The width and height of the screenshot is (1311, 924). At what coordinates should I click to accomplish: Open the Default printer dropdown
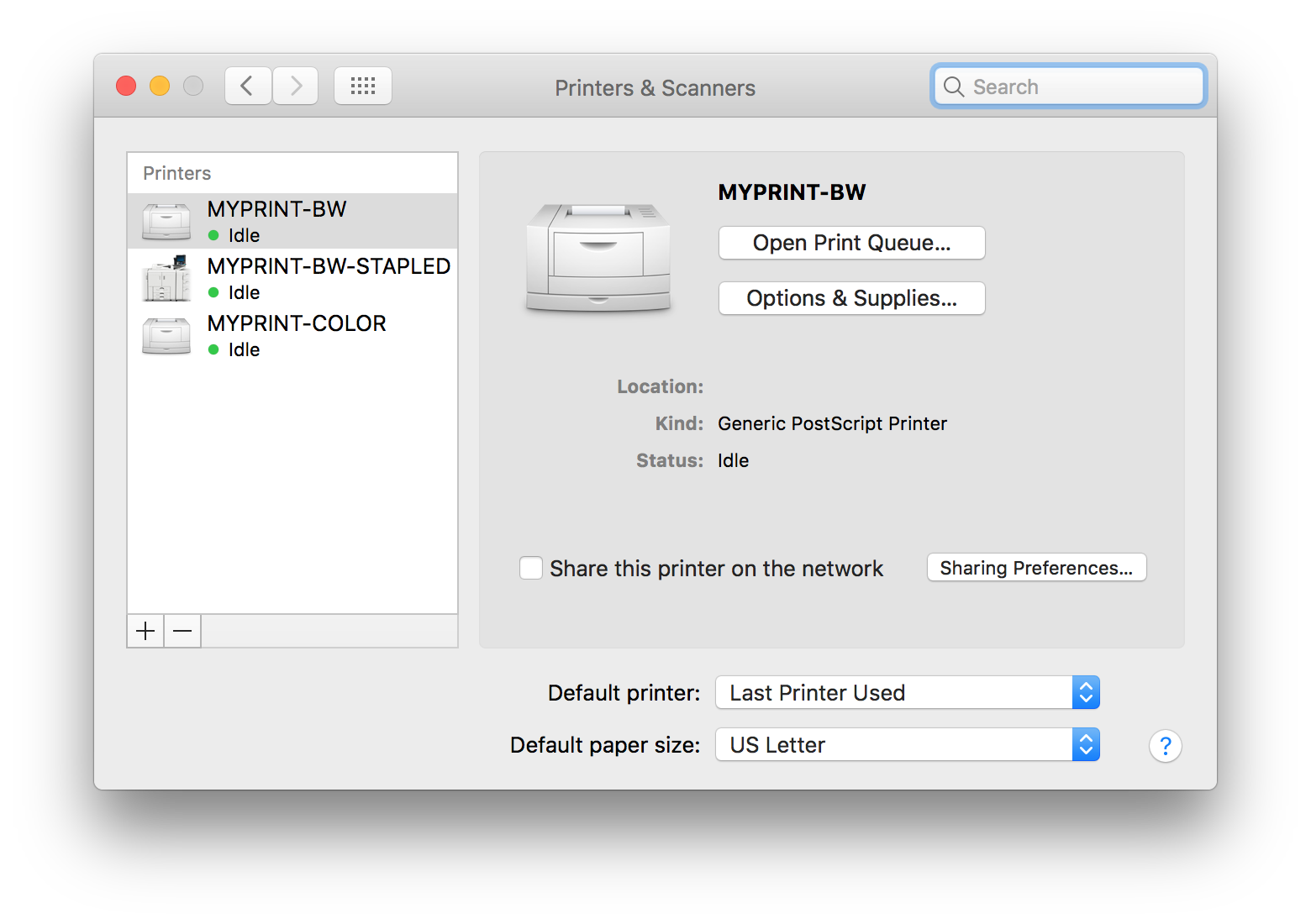click(907, 693)
